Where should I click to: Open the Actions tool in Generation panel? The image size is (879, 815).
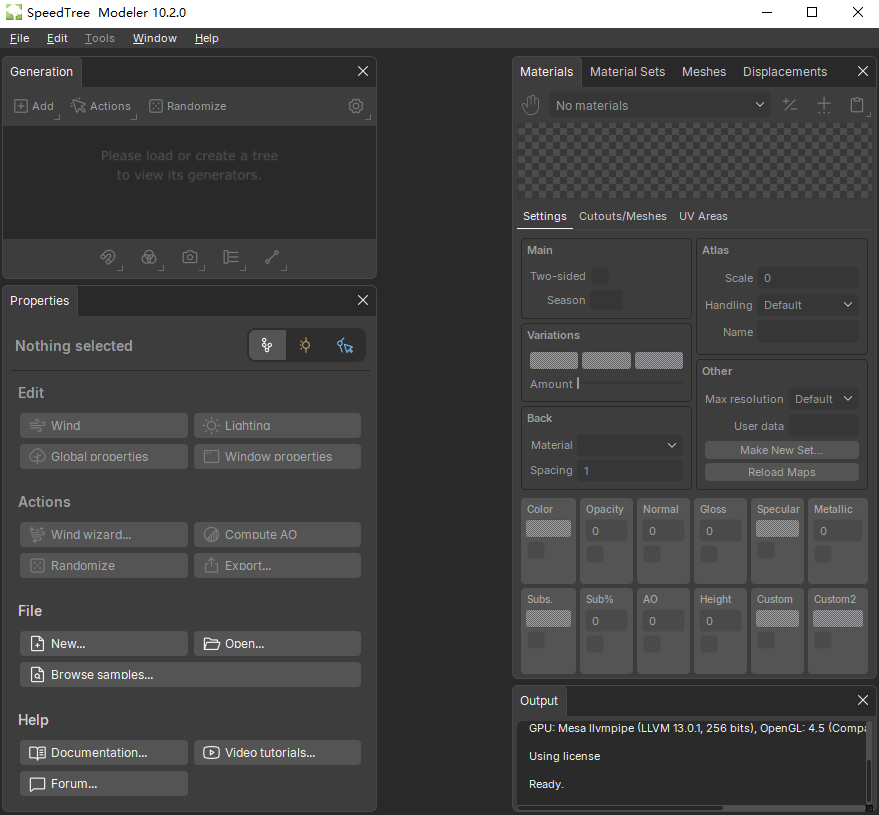[x=101, y=106]
